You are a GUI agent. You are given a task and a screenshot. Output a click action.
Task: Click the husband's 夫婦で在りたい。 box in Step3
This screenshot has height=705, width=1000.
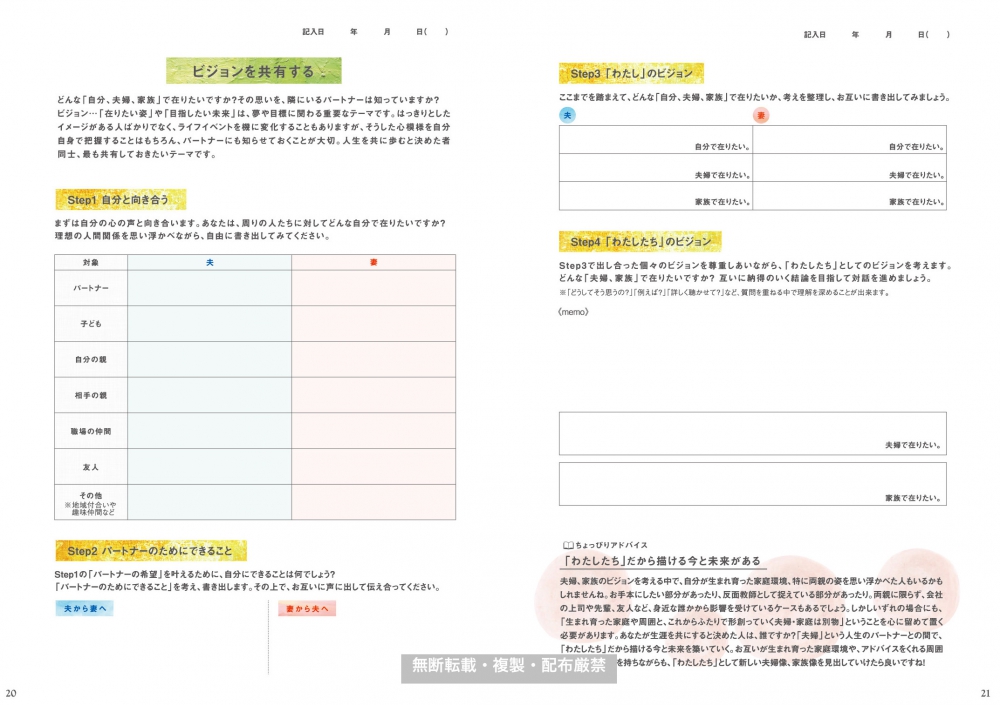(x=656, y=168)
